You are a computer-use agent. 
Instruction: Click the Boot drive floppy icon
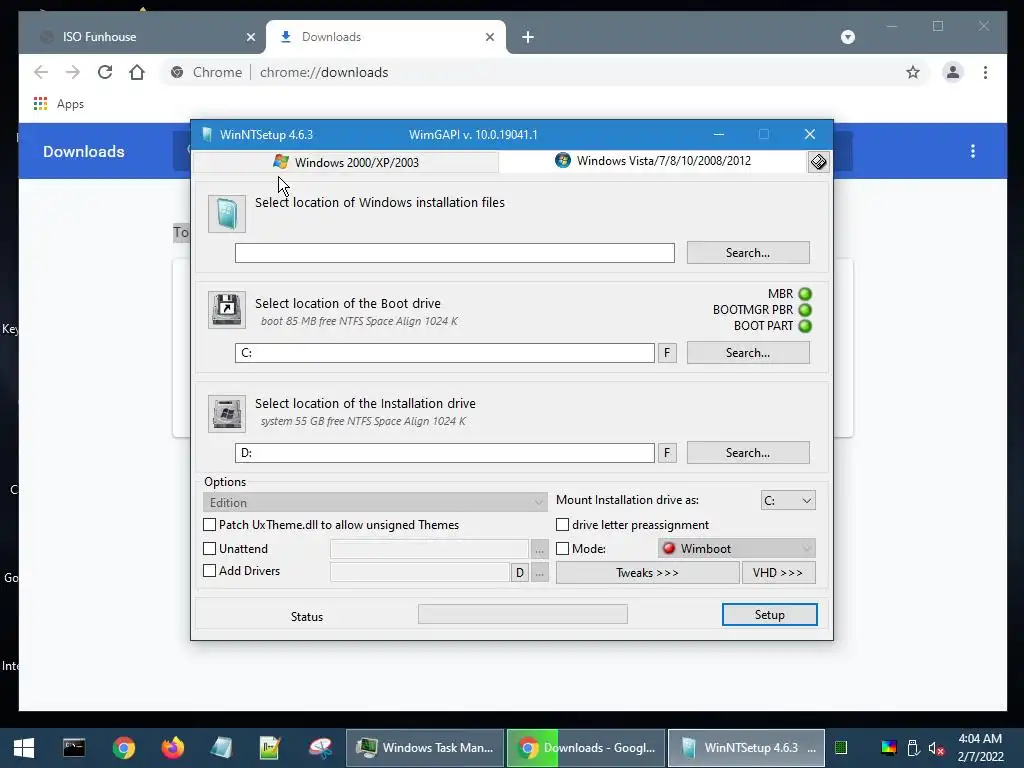coord(227,310)
